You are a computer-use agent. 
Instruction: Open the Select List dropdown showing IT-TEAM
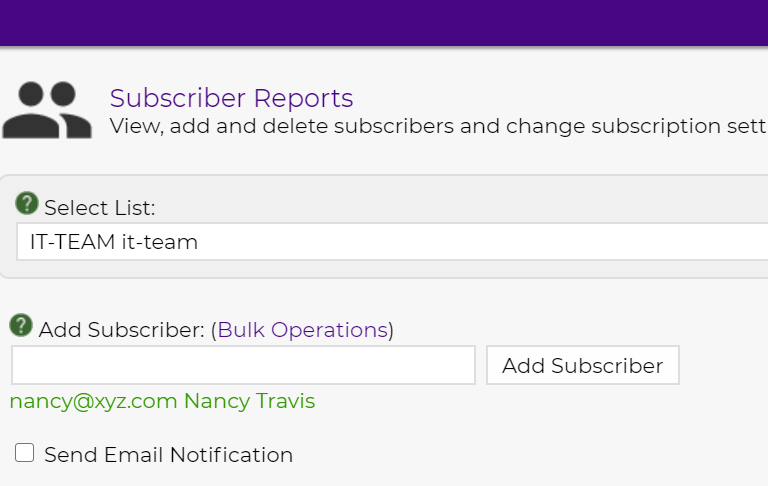pyautogui.click(x=392, y=242)
